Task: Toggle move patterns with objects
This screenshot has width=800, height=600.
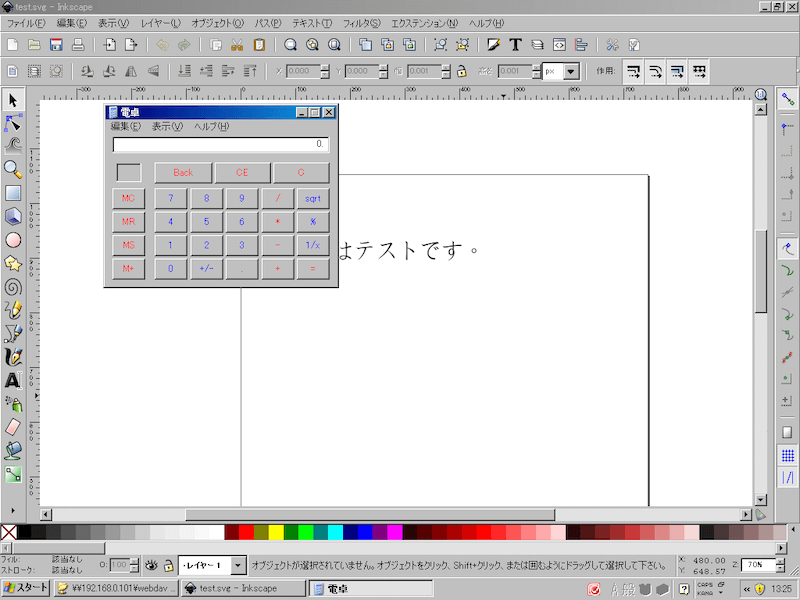Action: click(699, 71)
